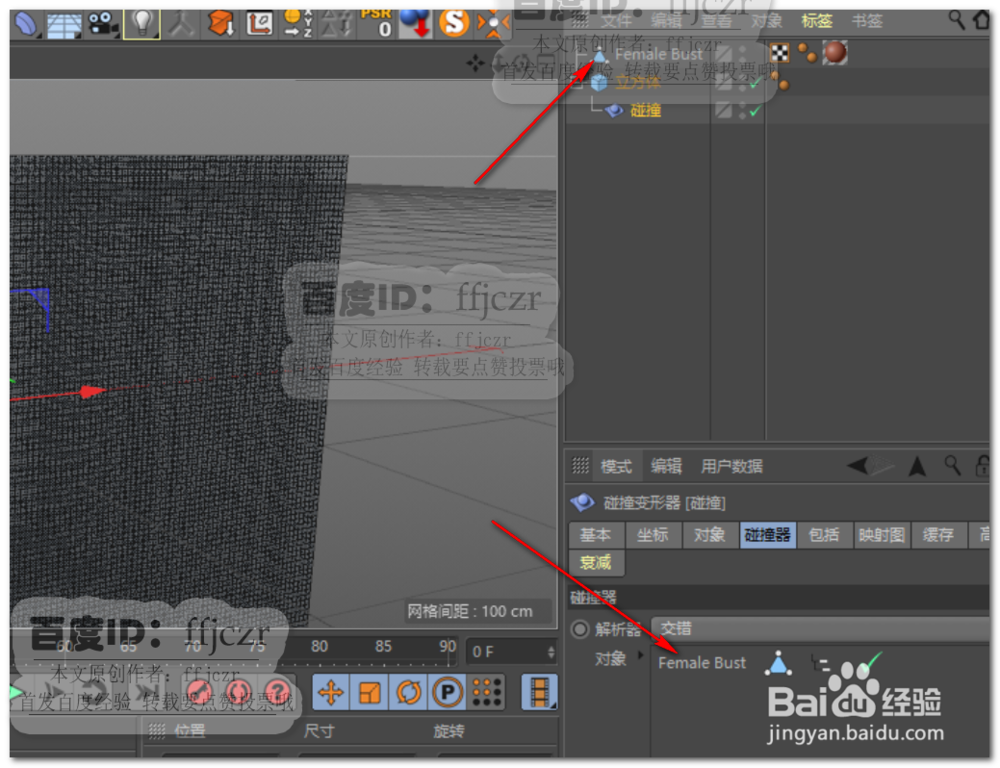Toggle the parameter P key icon
This screenshot has width=1000, height=768.
pyautogui.click(x=448, y=692)
